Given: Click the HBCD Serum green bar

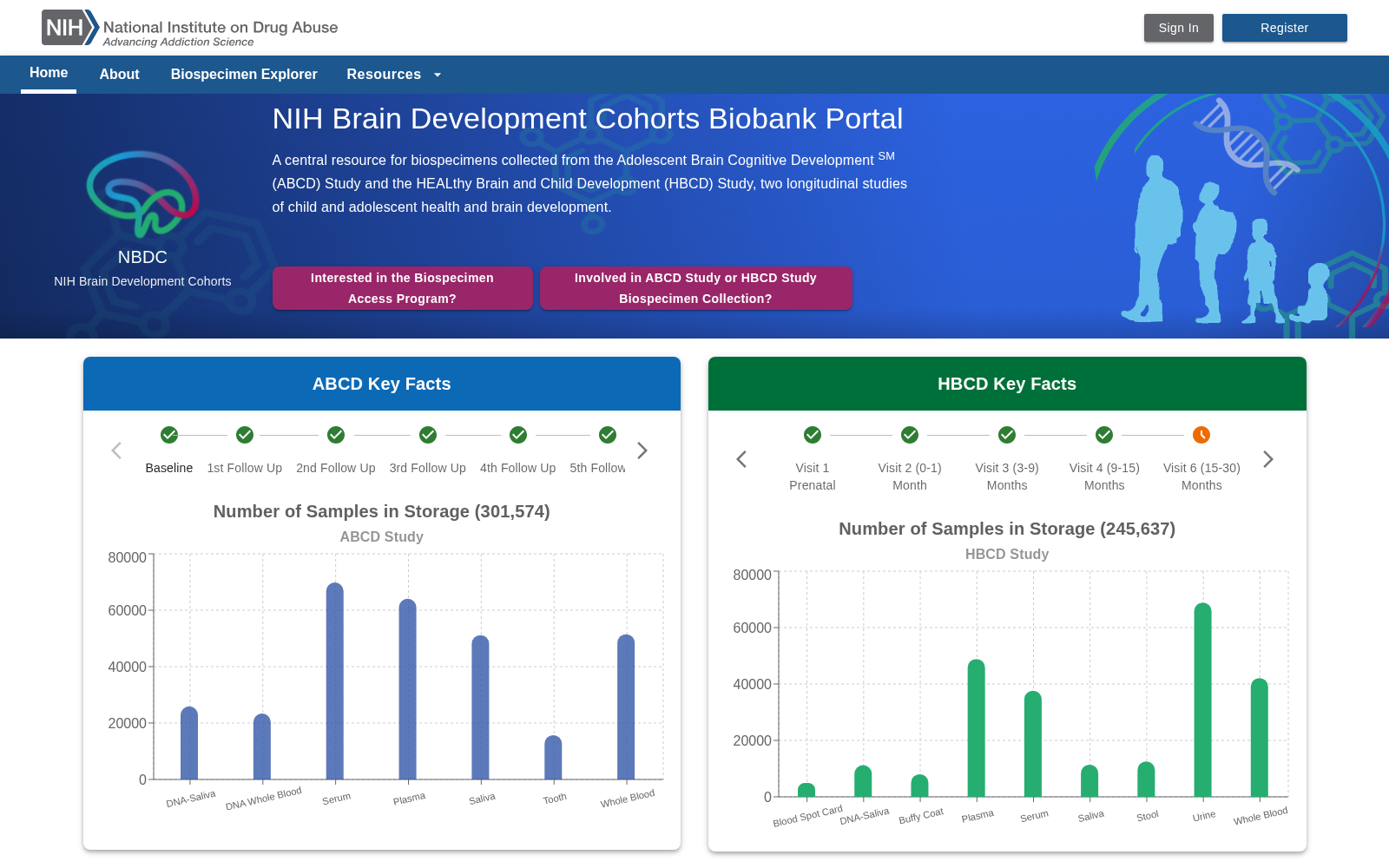Looking at the screenshot, I should click(x=1033, y=744).
